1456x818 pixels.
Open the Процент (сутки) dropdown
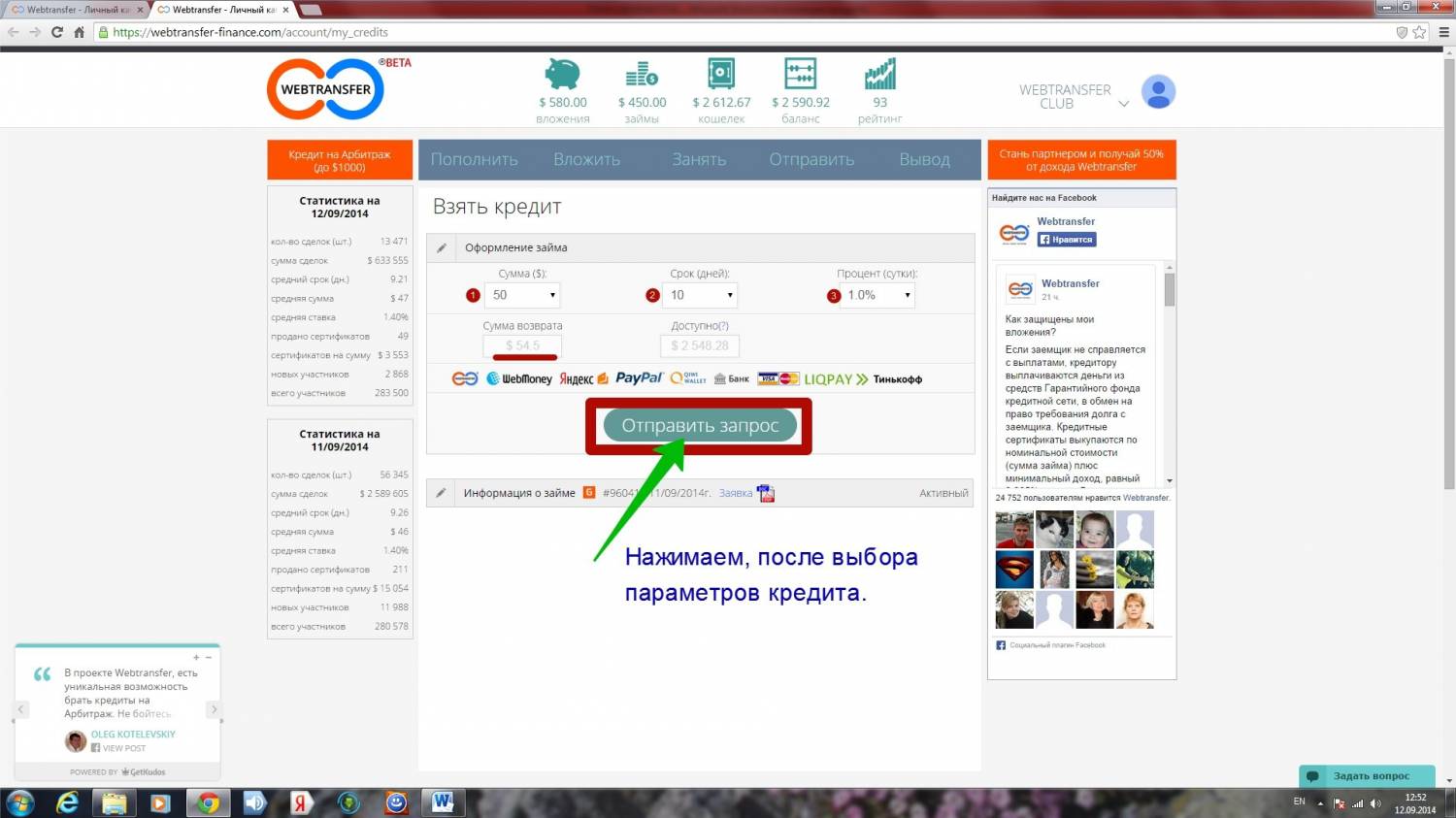(x=878, y=295)
